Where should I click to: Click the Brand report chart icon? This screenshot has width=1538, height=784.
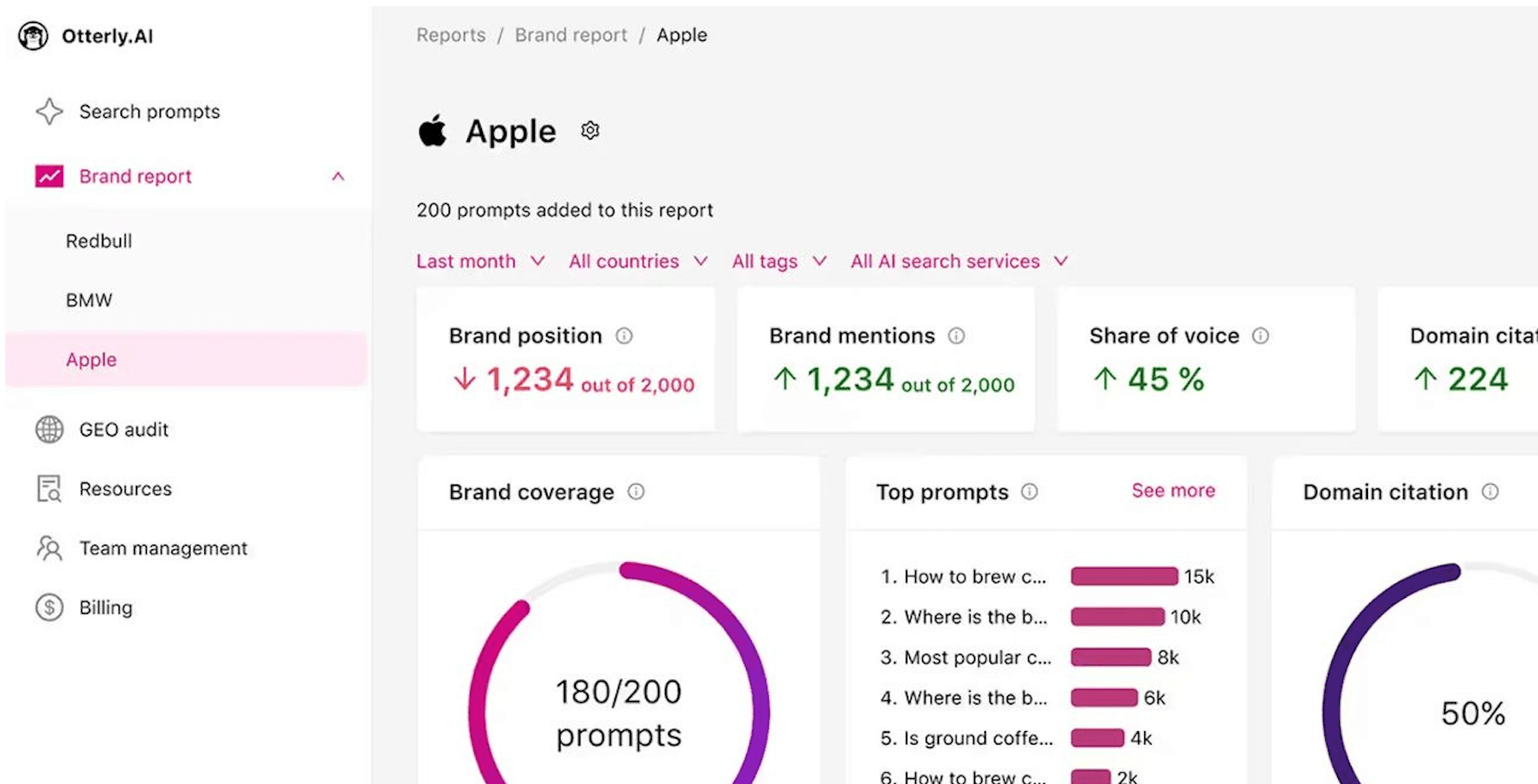click(50, 176)
